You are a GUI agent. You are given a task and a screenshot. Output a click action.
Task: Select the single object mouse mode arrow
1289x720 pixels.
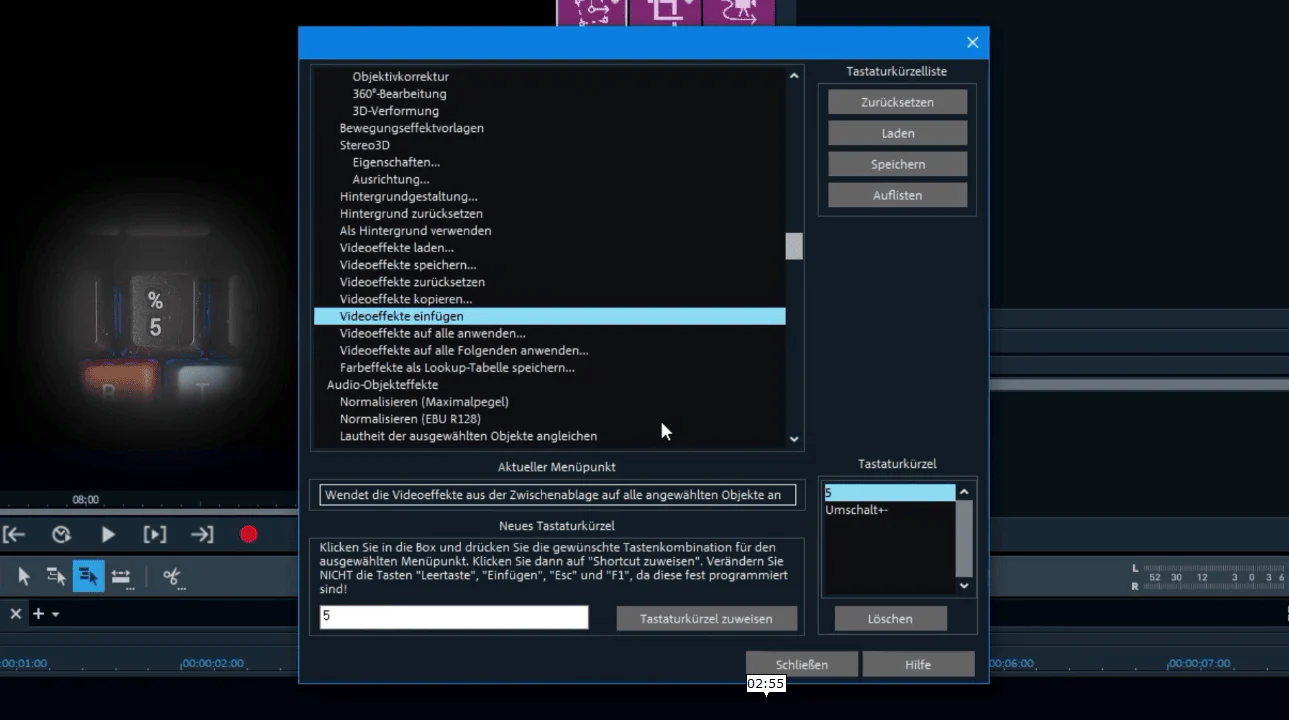tap(24, 576)
